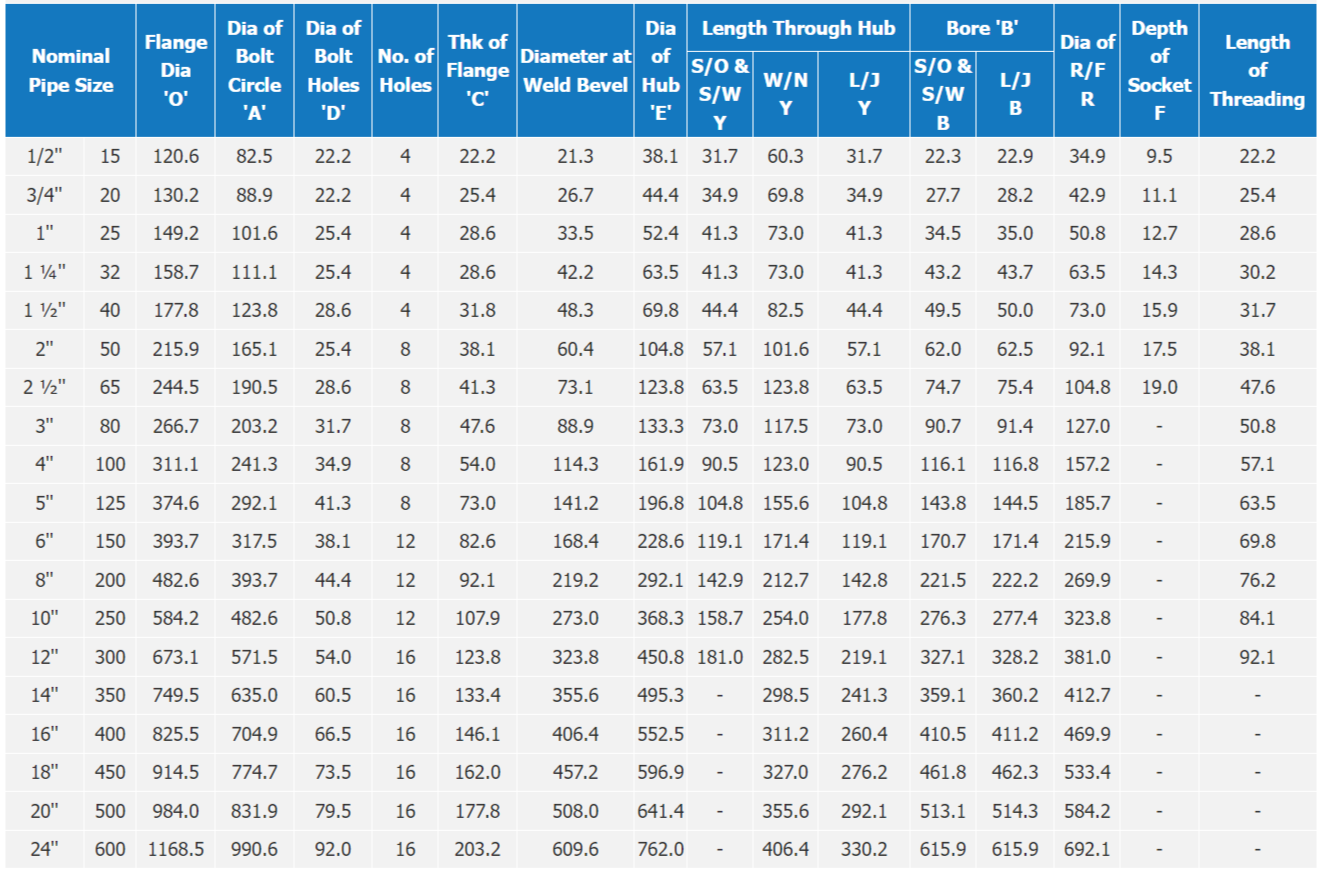Screen dimensions: 1323x873
Task: Select the W/N value 117.5 in the 3" row
Action: [x=786, y=426]
